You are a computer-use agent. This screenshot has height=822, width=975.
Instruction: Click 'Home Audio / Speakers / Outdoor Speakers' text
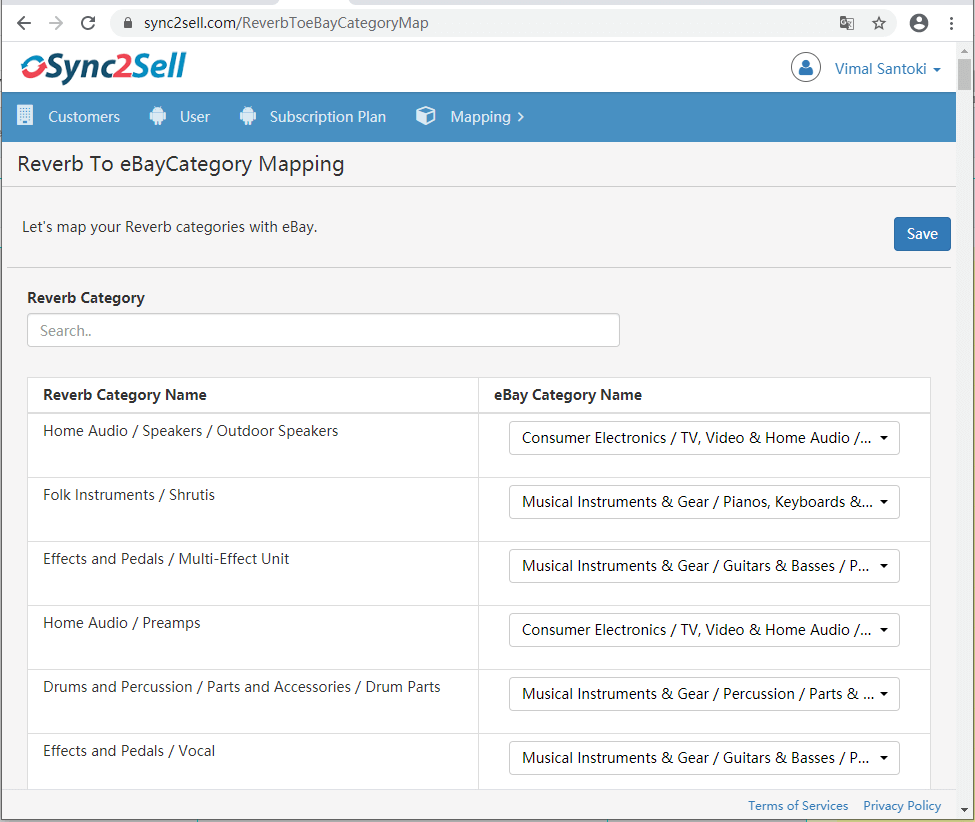click(x=190, y=431)
